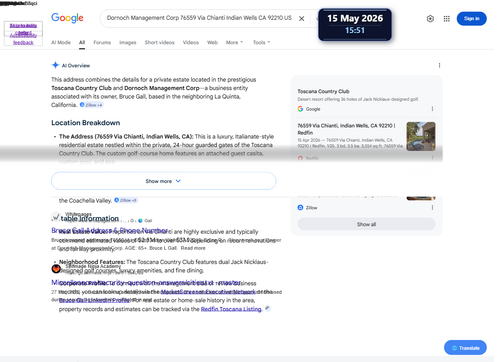500x362 pixels.
Task: Open Bruce Gall Address & Phone Number result
Action: 109,230
